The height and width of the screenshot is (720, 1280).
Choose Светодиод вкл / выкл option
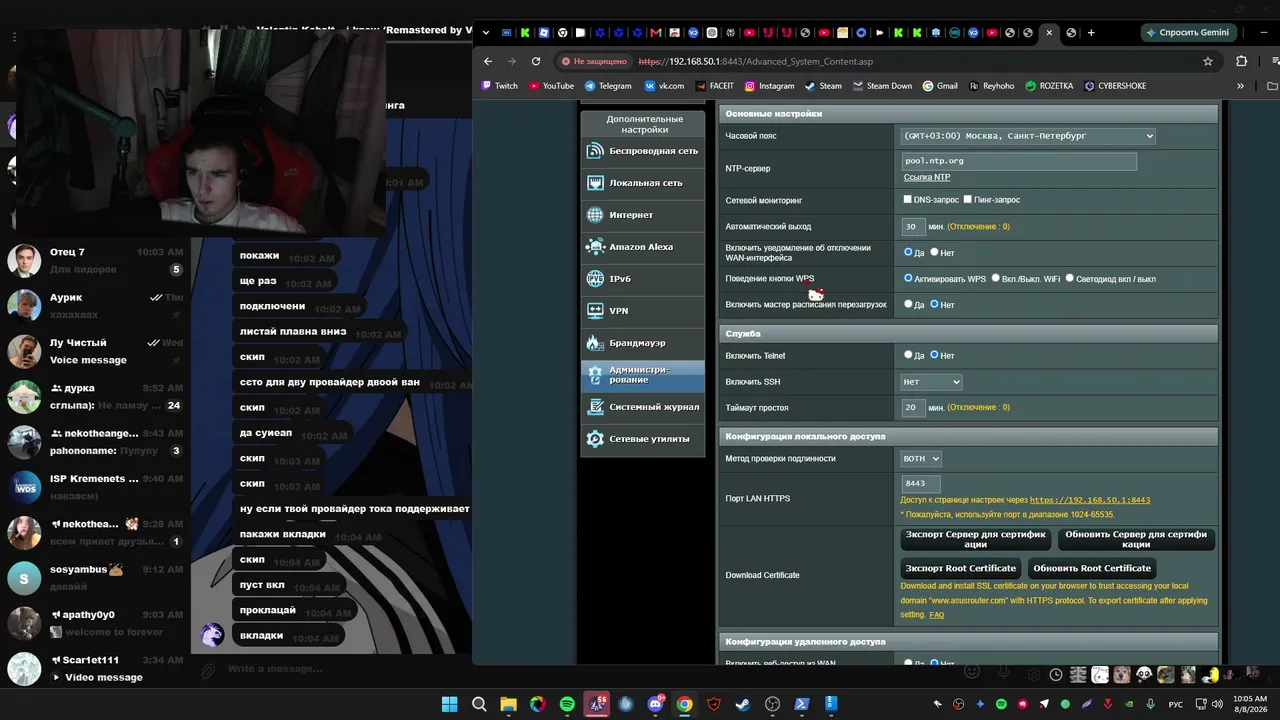point(1070,278)
